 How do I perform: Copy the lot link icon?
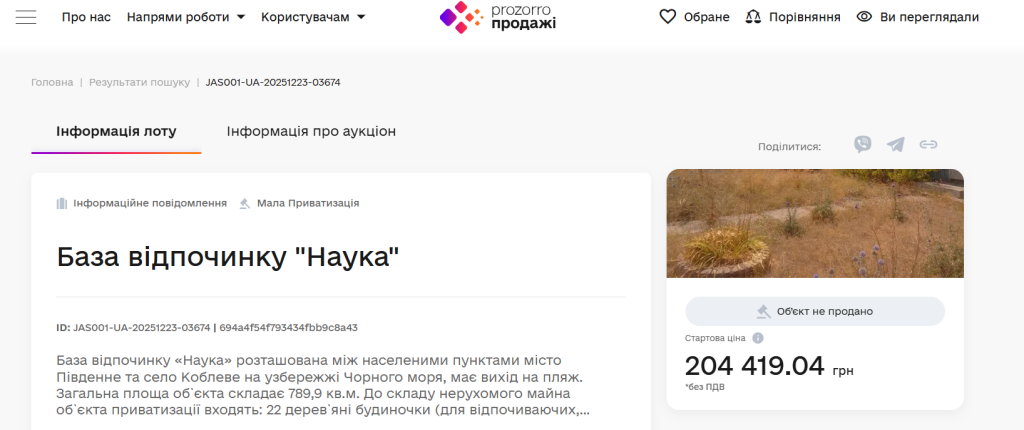928,145
